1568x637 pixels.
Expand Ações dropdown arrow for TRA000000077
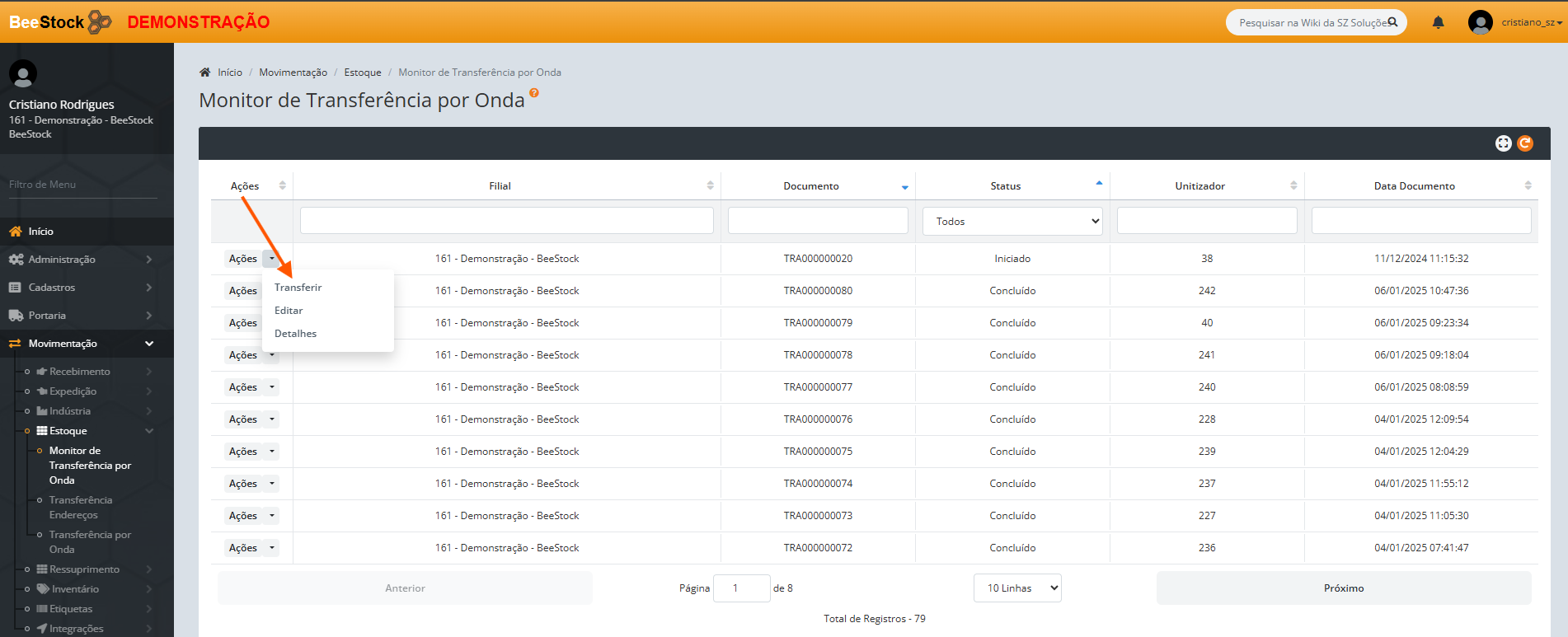point(272,387)
